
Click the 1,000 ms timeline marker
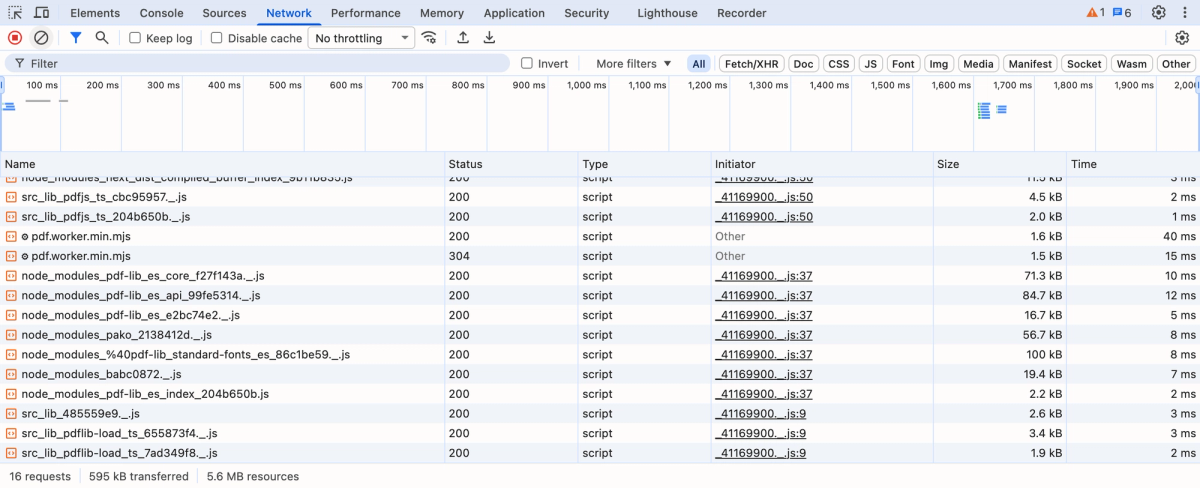585,85
